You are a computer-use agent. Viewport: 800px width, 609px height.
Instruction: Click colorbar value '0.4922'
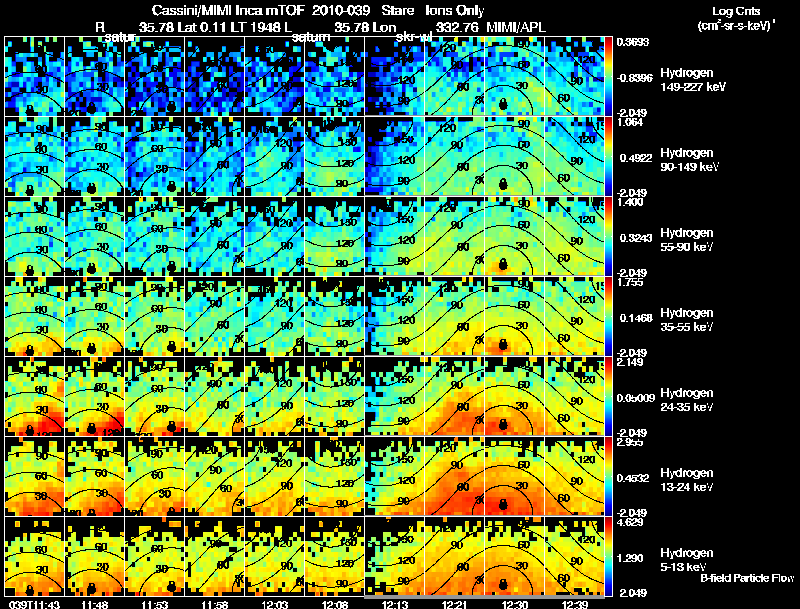click(x=634, y=158)
